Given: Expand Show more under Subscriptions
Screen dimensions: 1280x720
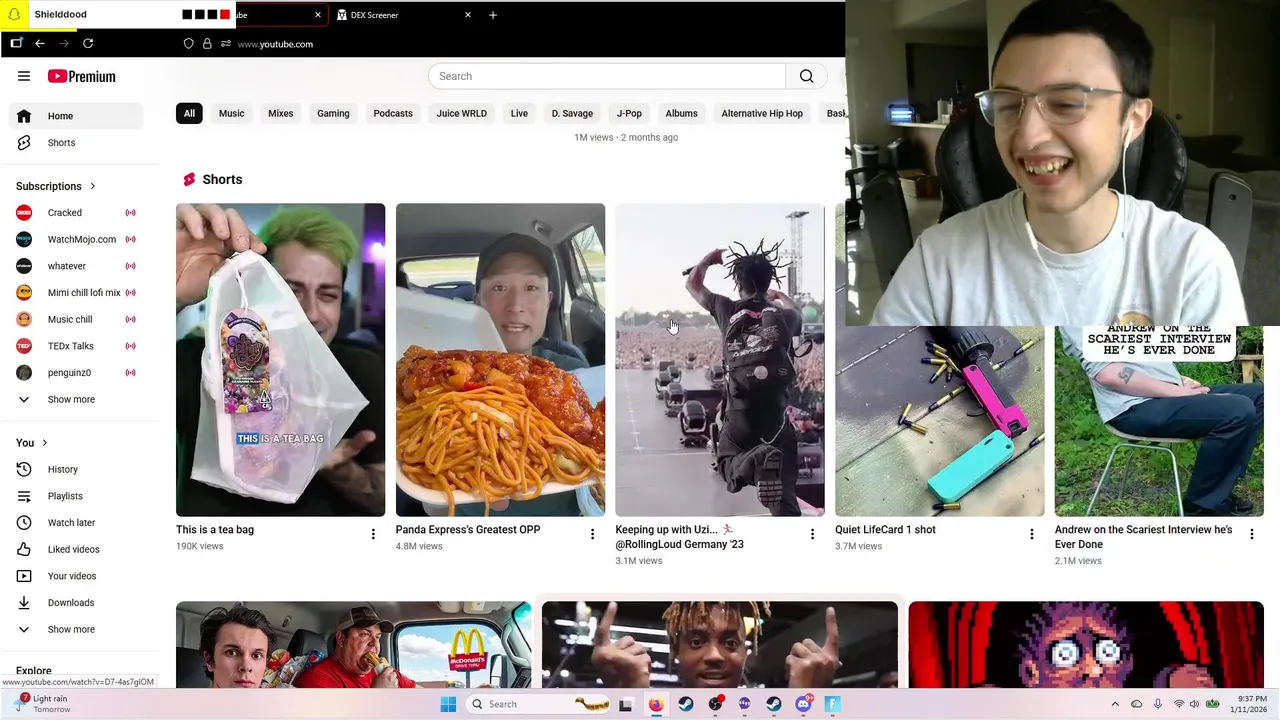Looking at the screenshot, I should 76,399.
